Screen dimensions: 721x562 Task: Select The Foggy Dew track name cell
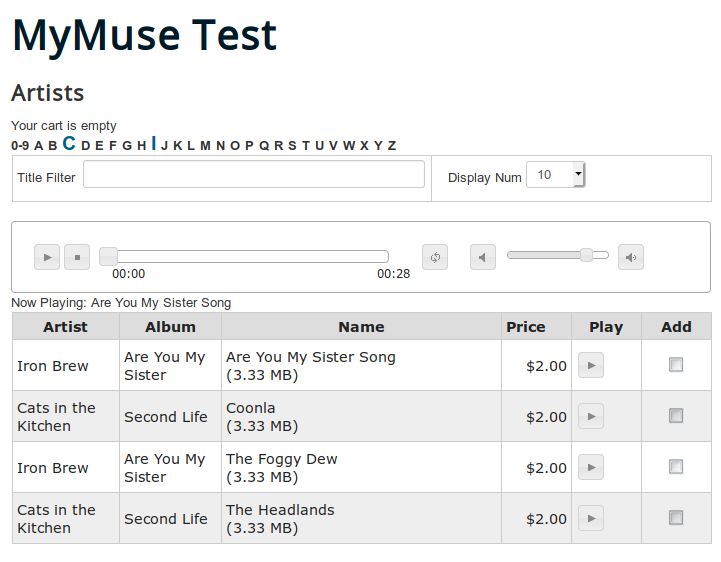click(361, 468)
